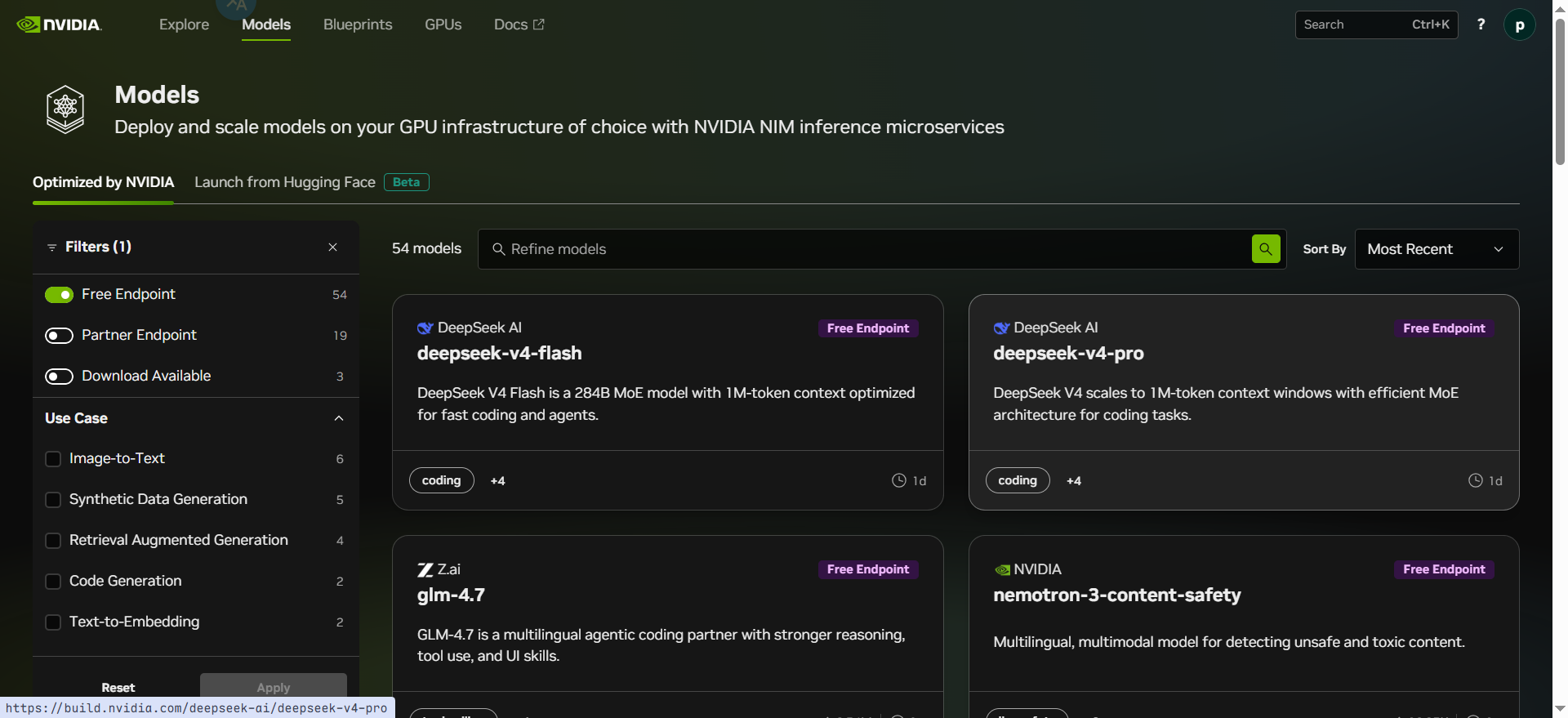Click the page vertical scrollbar thumb

1560,91
